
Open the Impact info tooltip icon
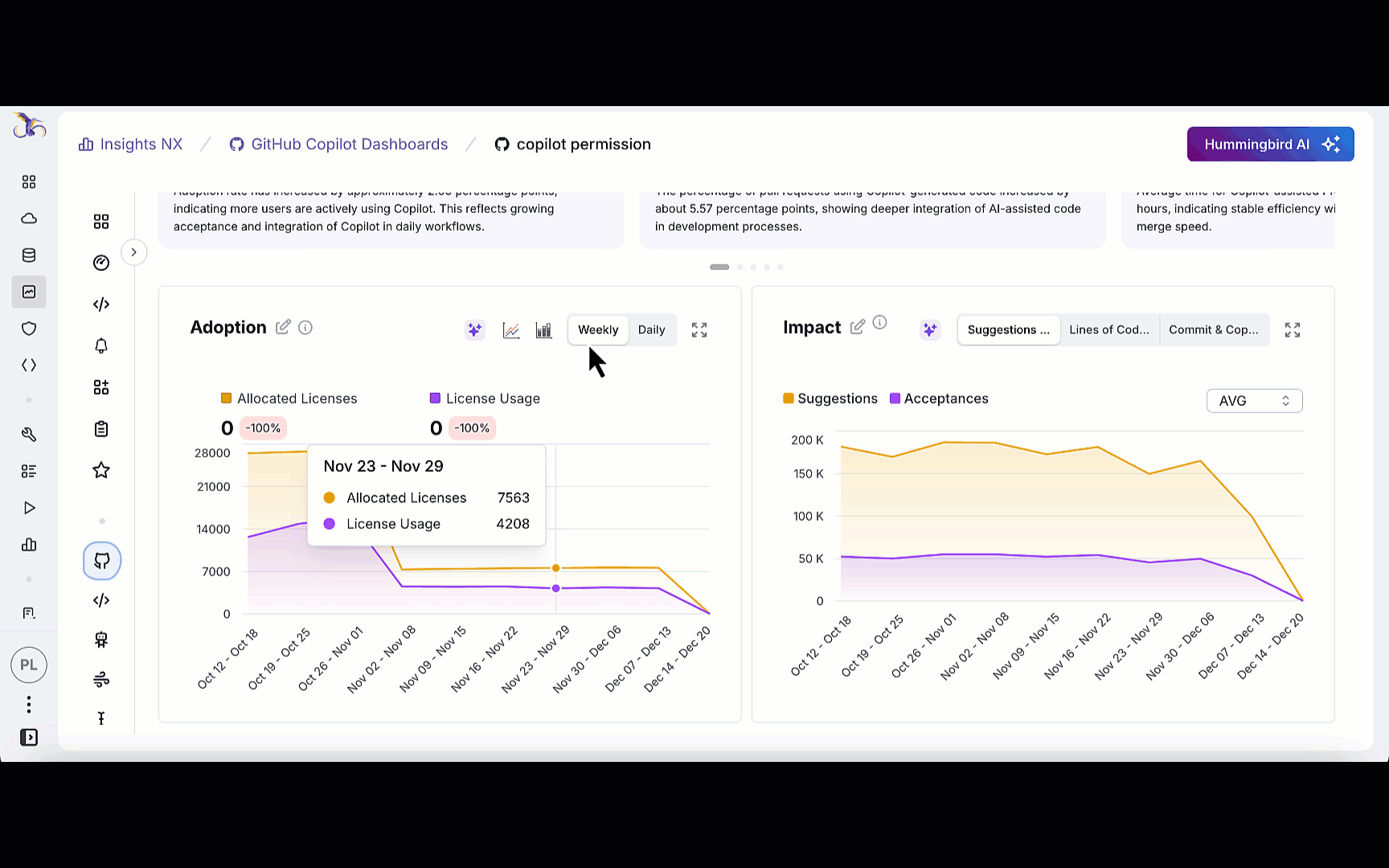(880, 323)
